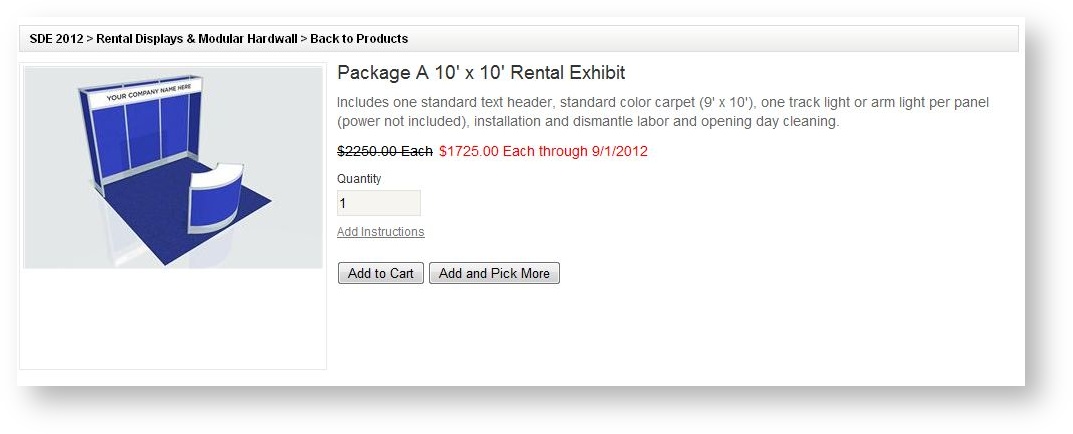1073x434 pixels.
Task: Click the crossed-out $2250.00 Each price
Action: point(385,152)
